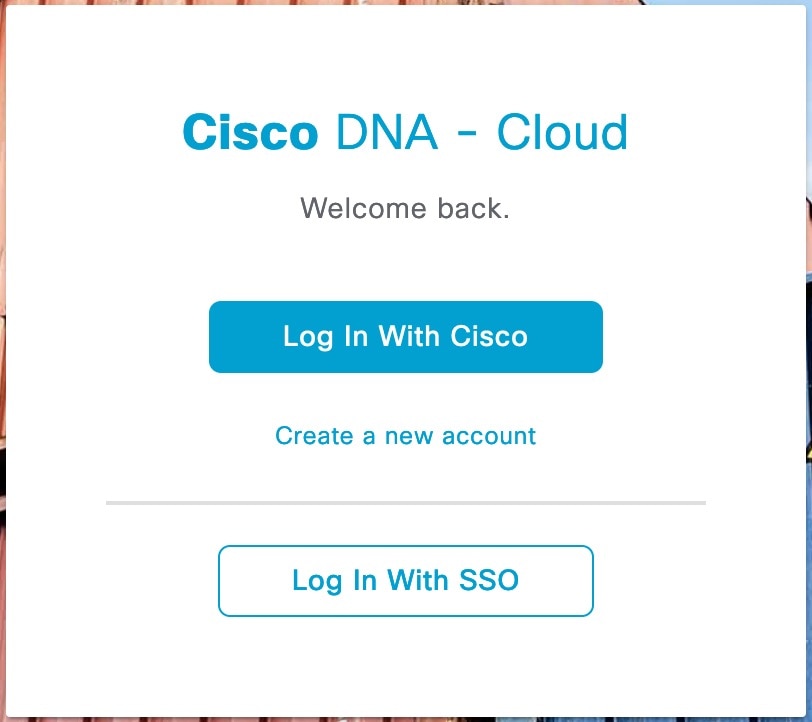Click the Welcome back greeting text
The image size is (812, 722).
click(x=405, y=209)
